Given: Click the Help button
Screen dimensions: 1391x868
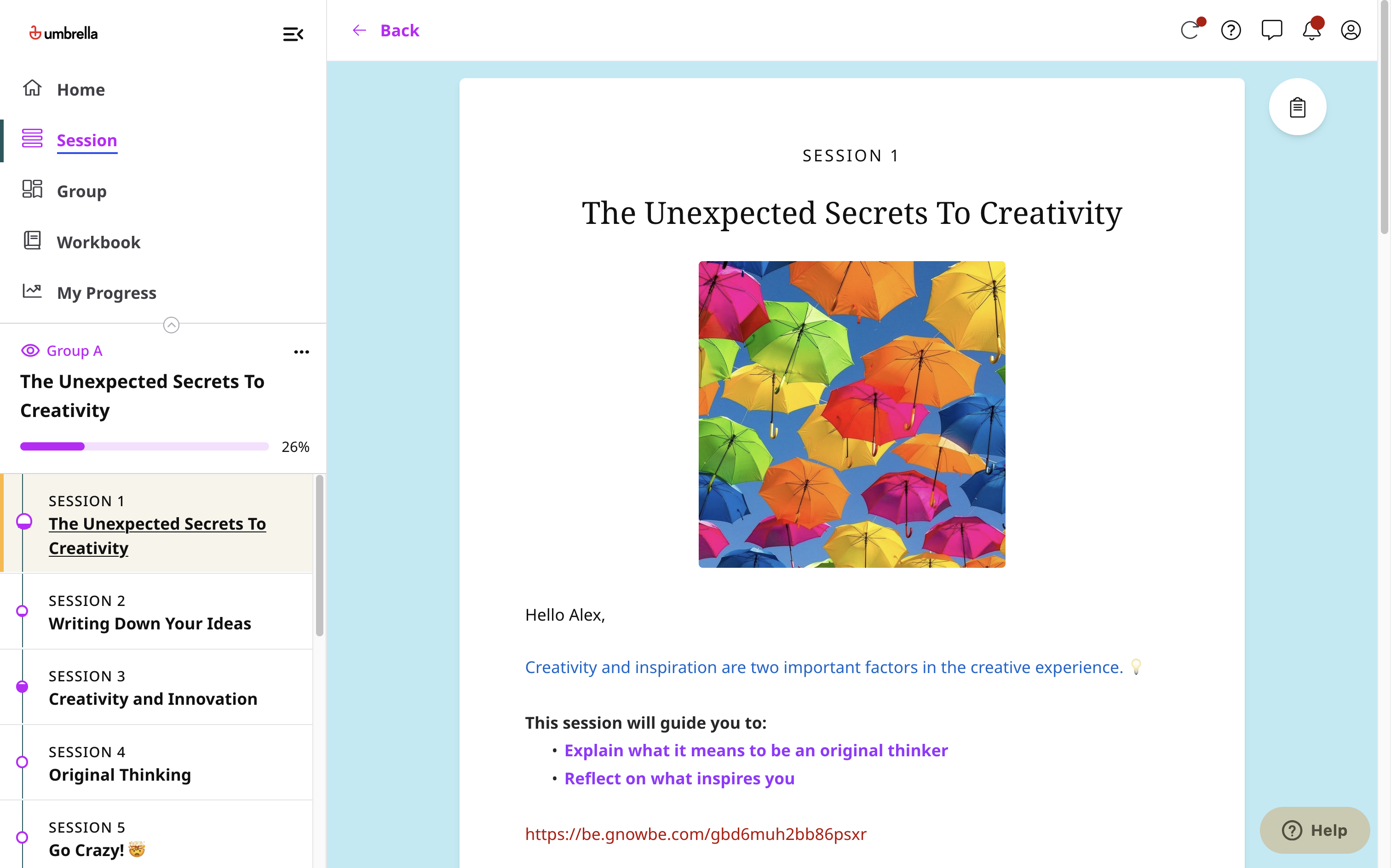Looking at the screenshot, I should click(1315, 830).
